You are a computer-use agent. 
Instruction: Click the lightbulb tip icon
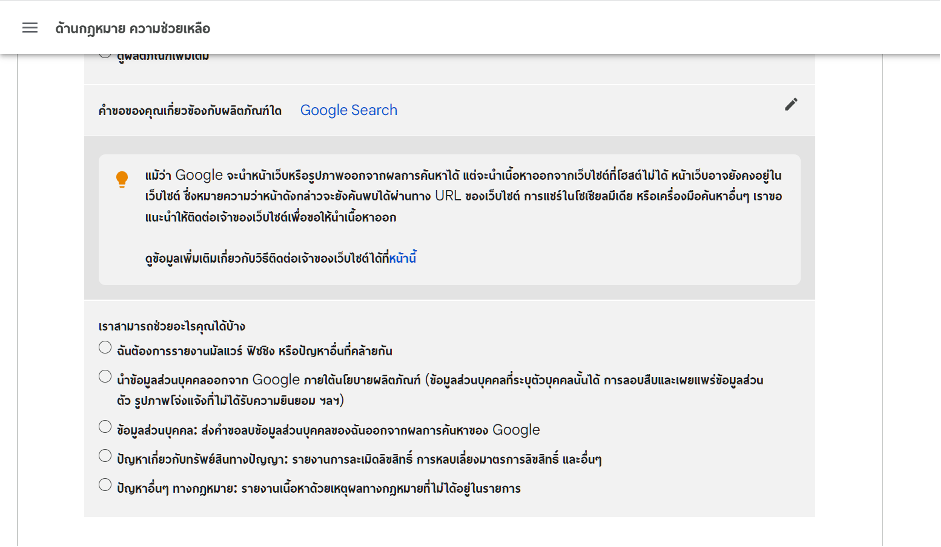click(x=122, y=179)
